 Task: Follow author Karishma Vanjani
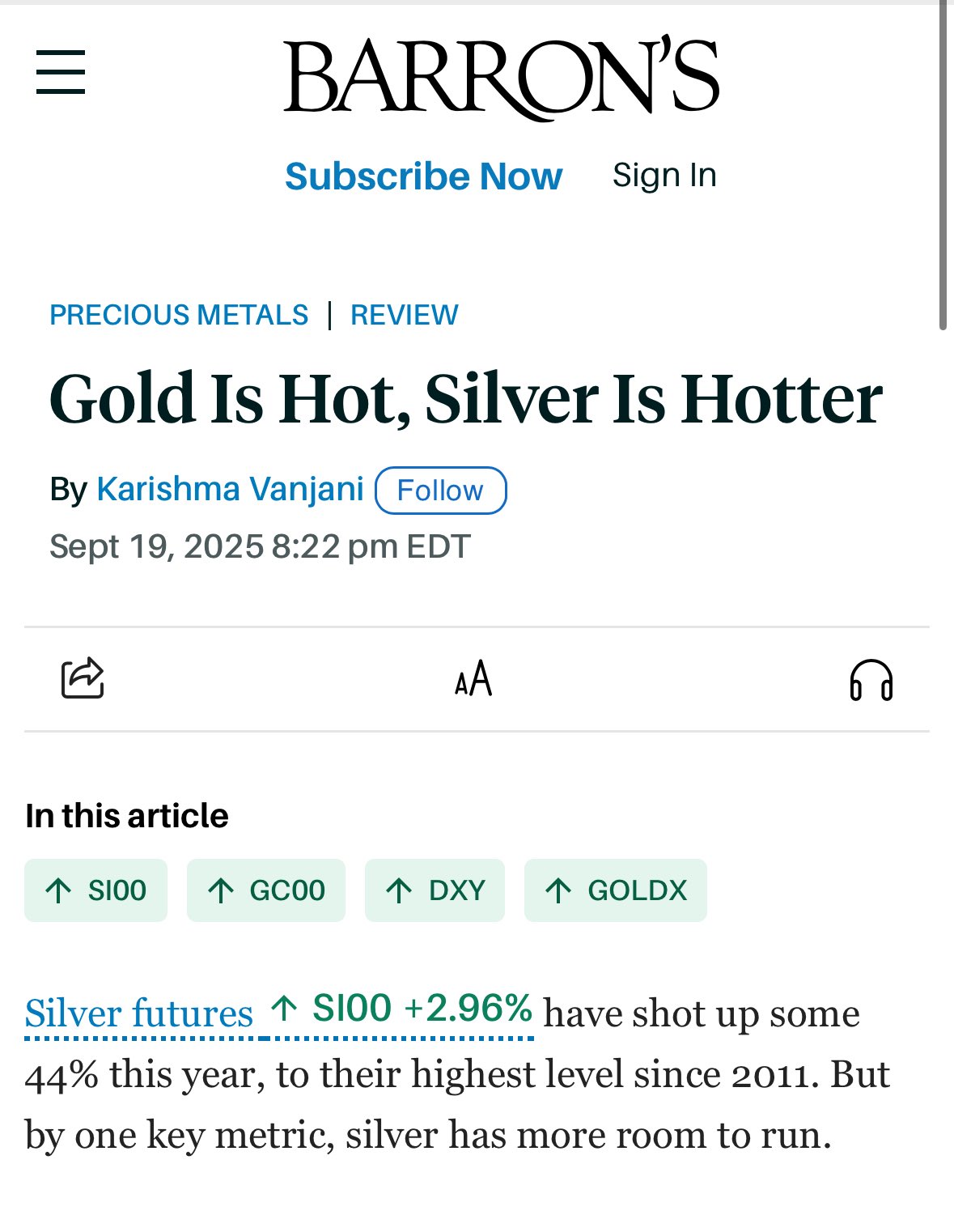[x=441, y=491]
